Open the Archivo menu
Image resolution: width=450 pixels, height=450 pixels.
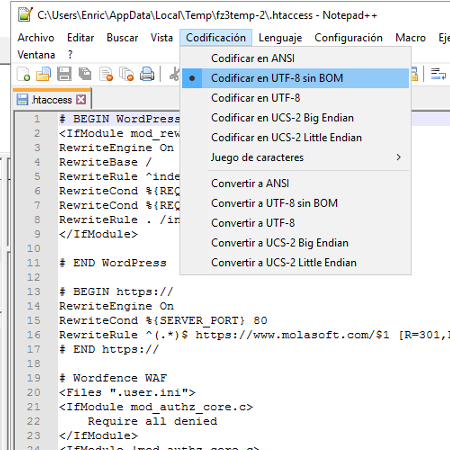pos(36,38)
